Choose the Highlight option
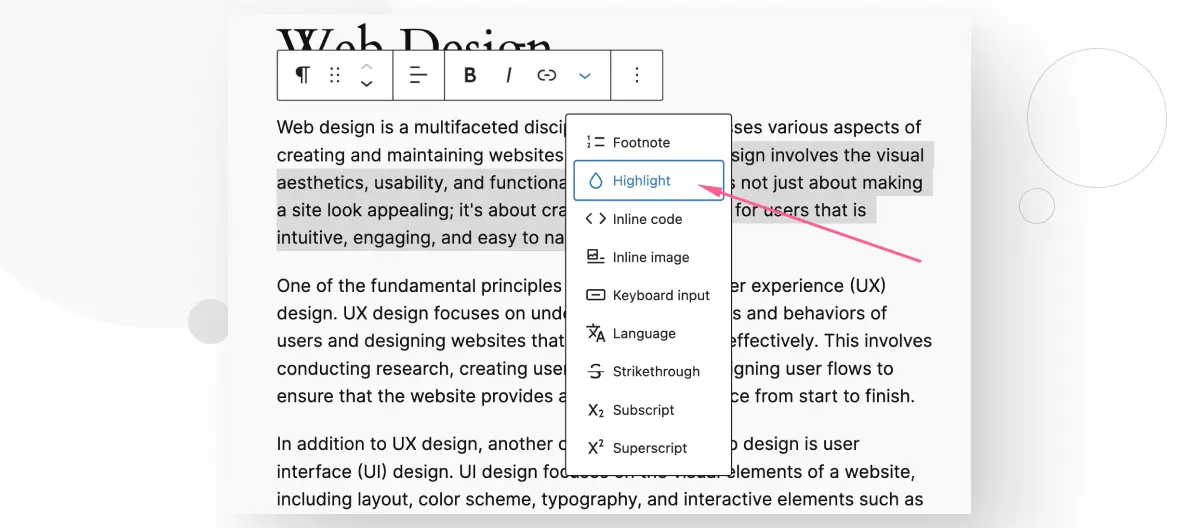 click(648, 181)
